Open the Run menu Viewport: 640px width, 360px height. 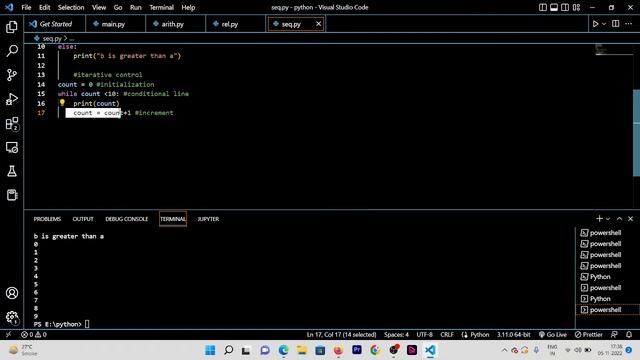tap(136, 7)
